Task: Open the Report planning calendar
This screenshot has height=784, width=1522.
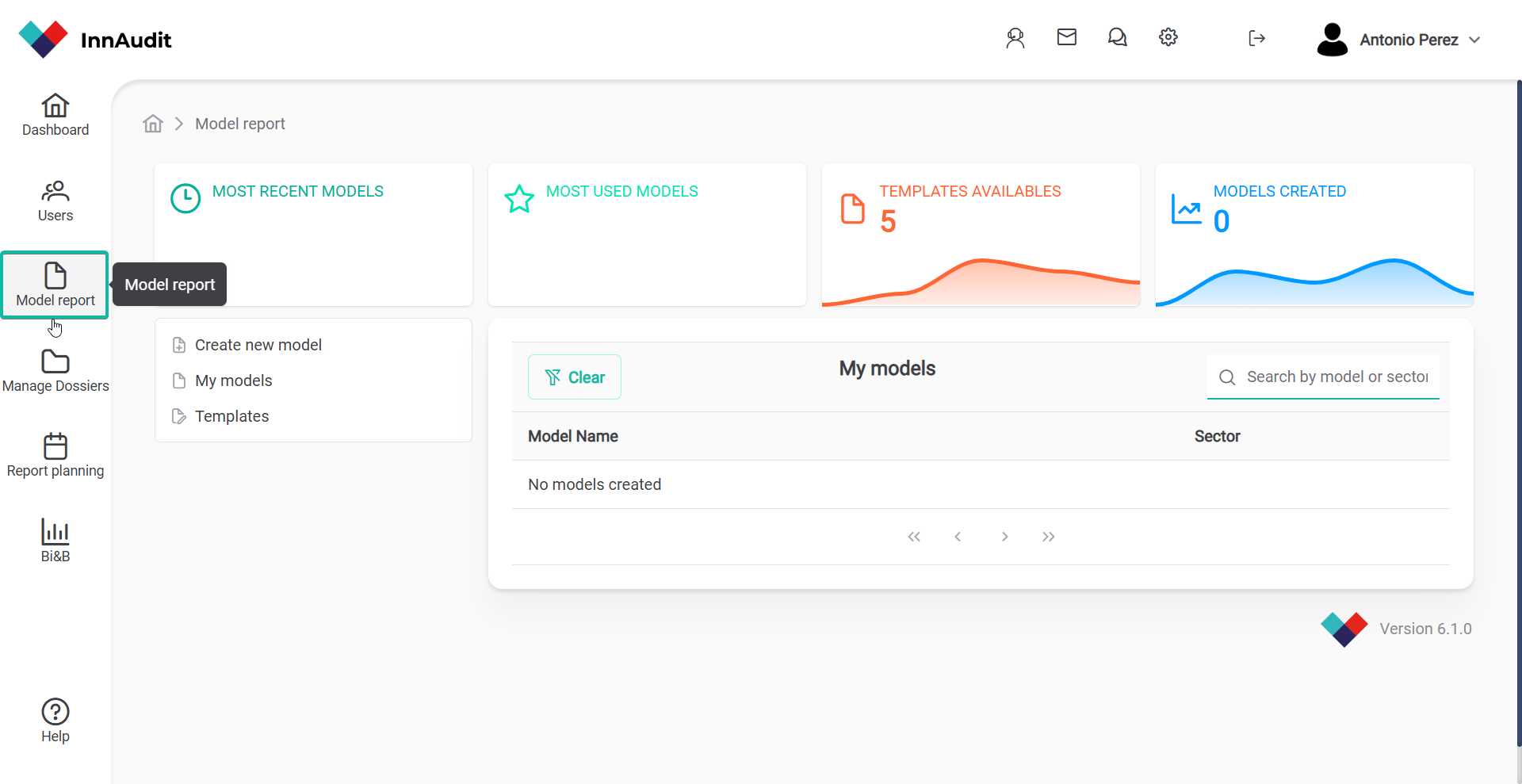Action: (55, 456)
